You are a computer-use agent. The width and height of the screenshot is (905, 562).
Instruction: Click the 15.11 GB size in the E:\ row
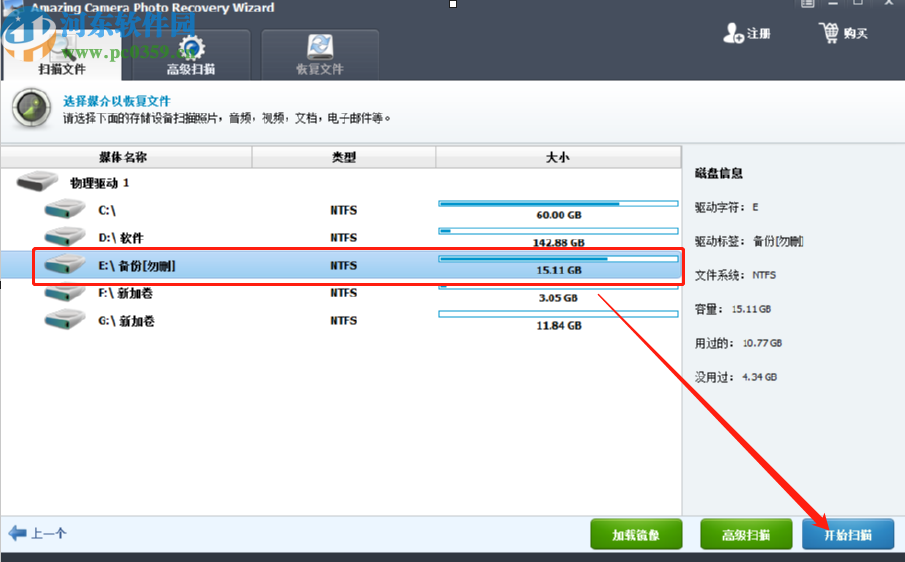pos(559,270)
